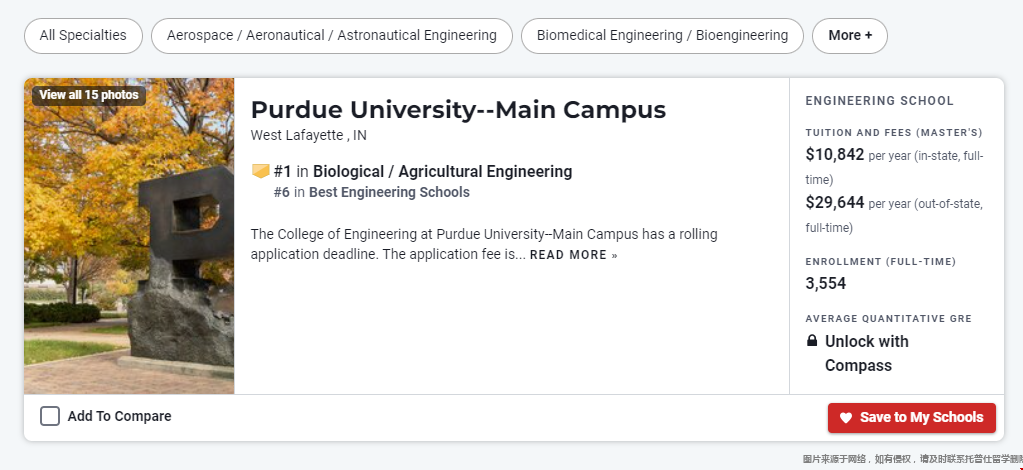Open View all 15 photos
Image resolution: width=1023 pixels, height=470 pixels.
(89, 95)
